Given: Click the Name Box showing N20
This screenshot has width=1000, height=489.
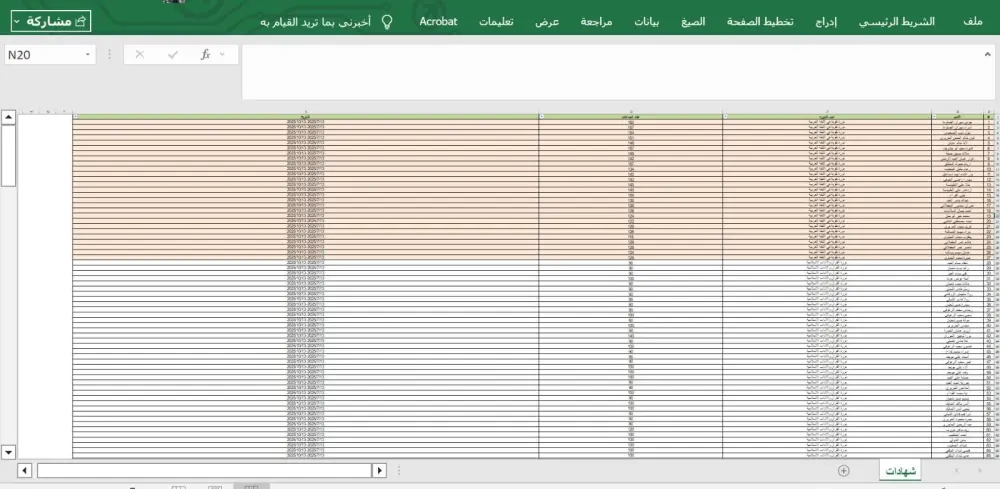Looking at the screenshot, I should point(43,55).
